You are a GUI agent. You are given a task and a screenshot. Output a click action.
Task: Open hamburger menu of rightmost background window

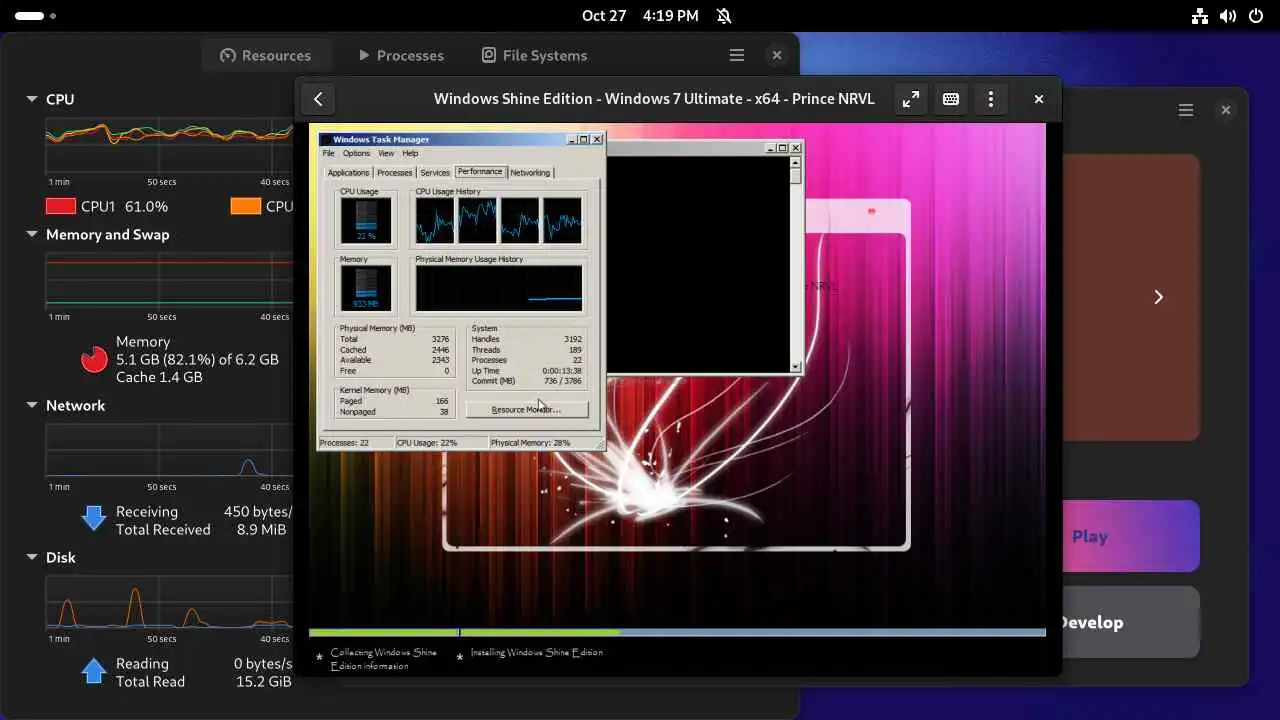point(1186,110)
